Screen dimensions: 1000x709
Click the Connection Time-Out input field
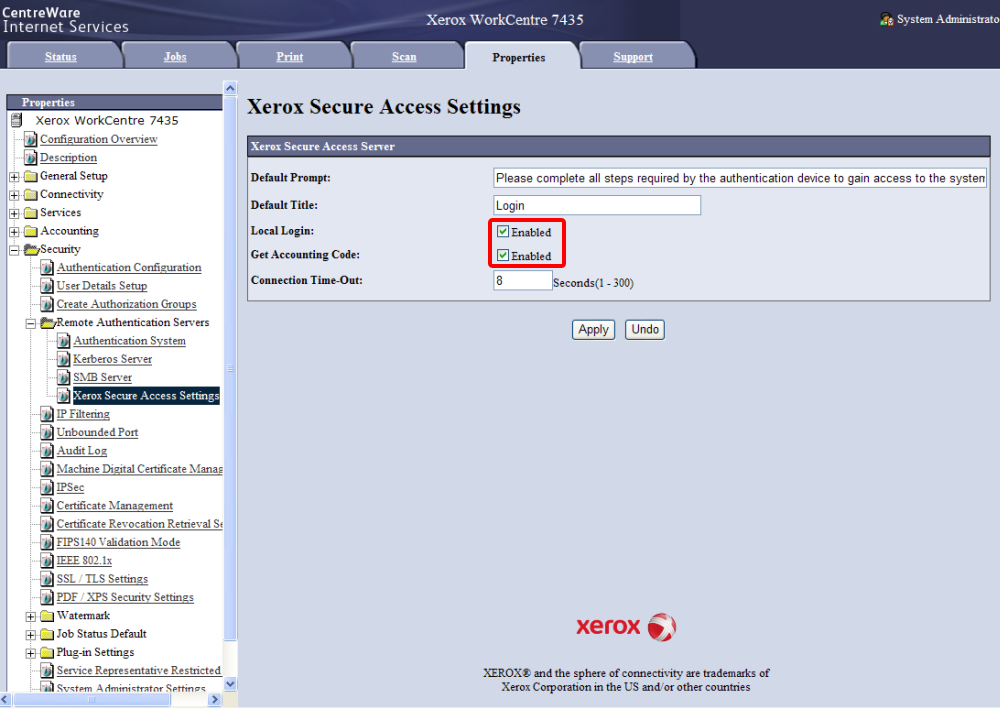click(522, 281)
